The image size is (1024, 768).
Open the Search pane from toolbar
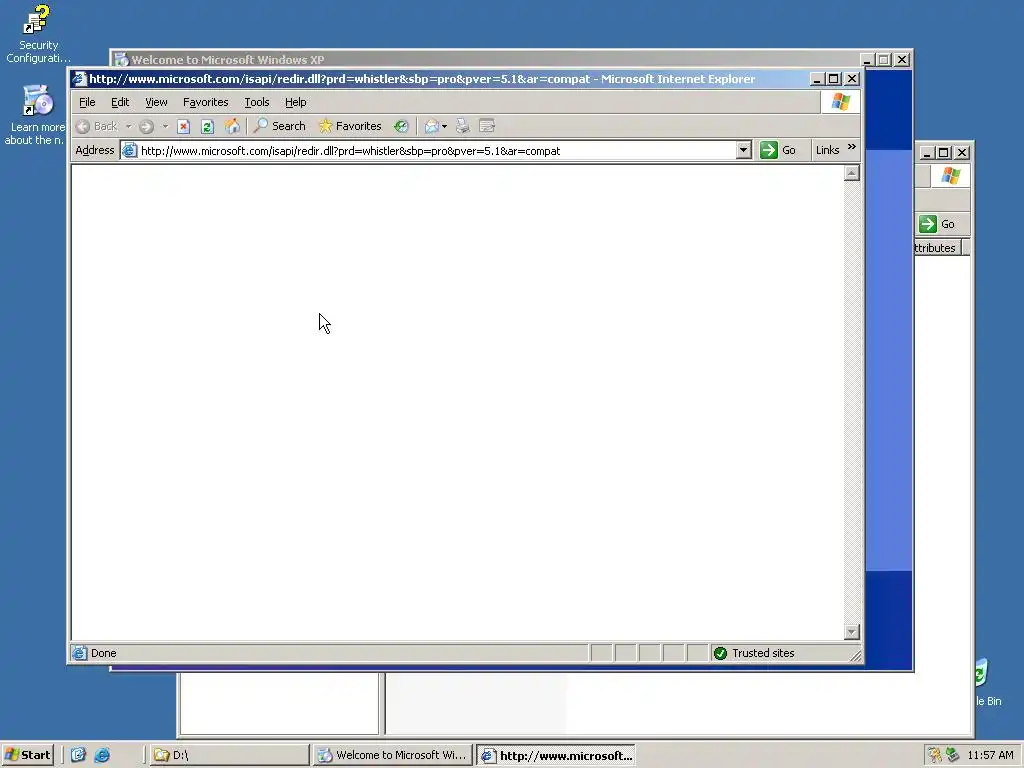coord(280,126)
